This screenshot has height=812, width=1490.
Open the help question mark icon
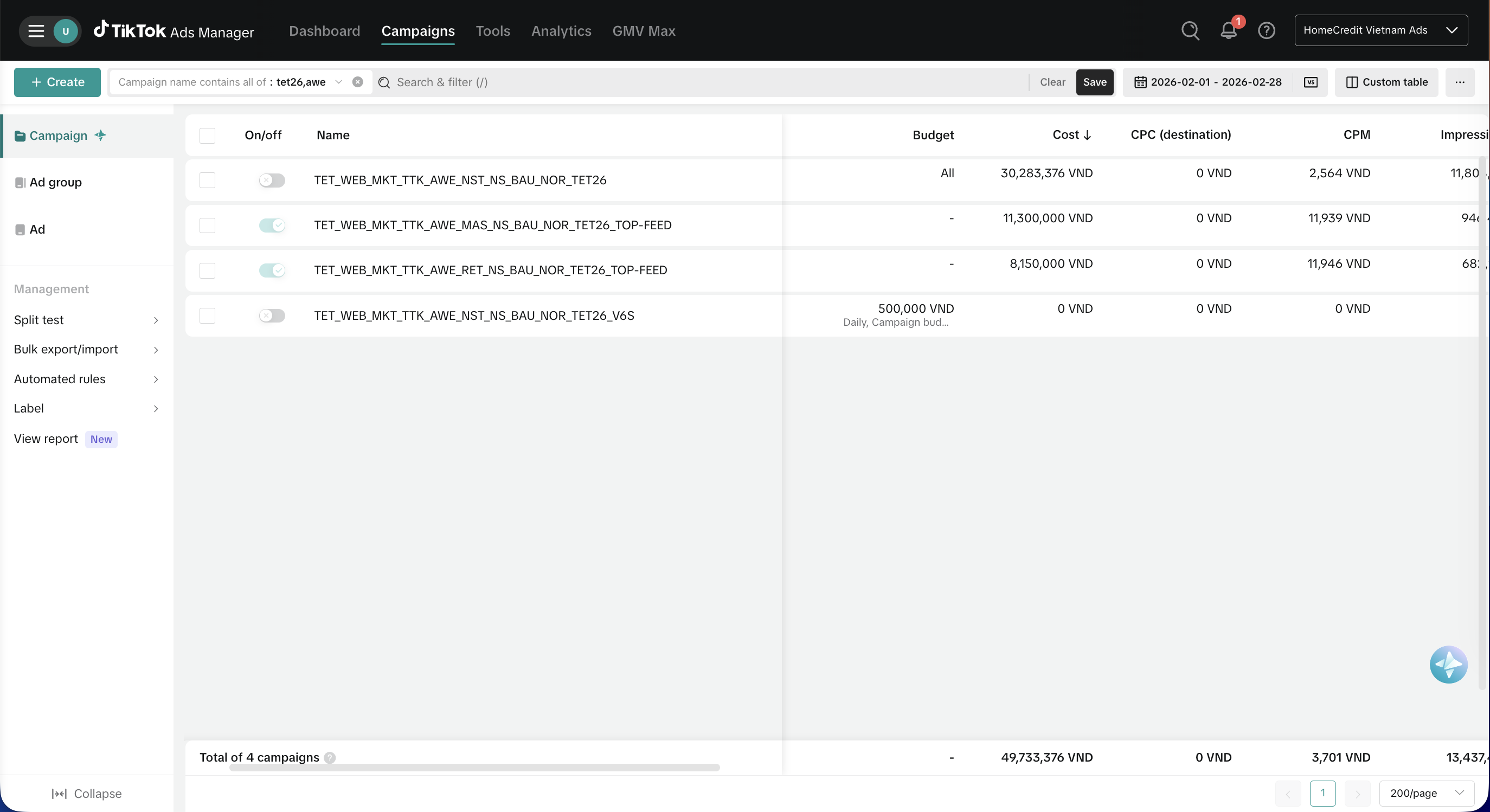1266,31
